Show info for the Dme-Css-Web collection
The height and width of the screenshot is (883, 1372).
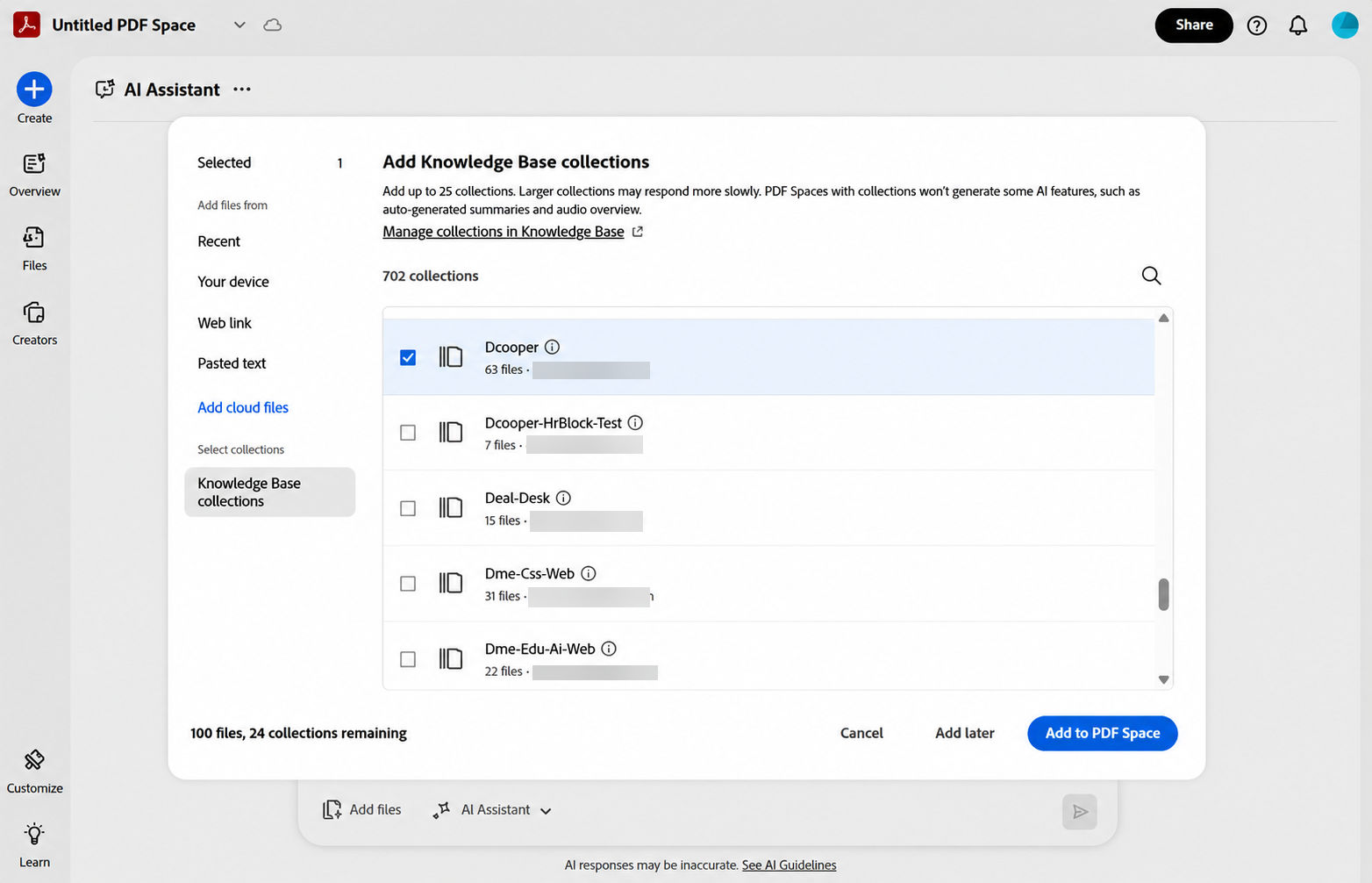click(x=589, y=573)
